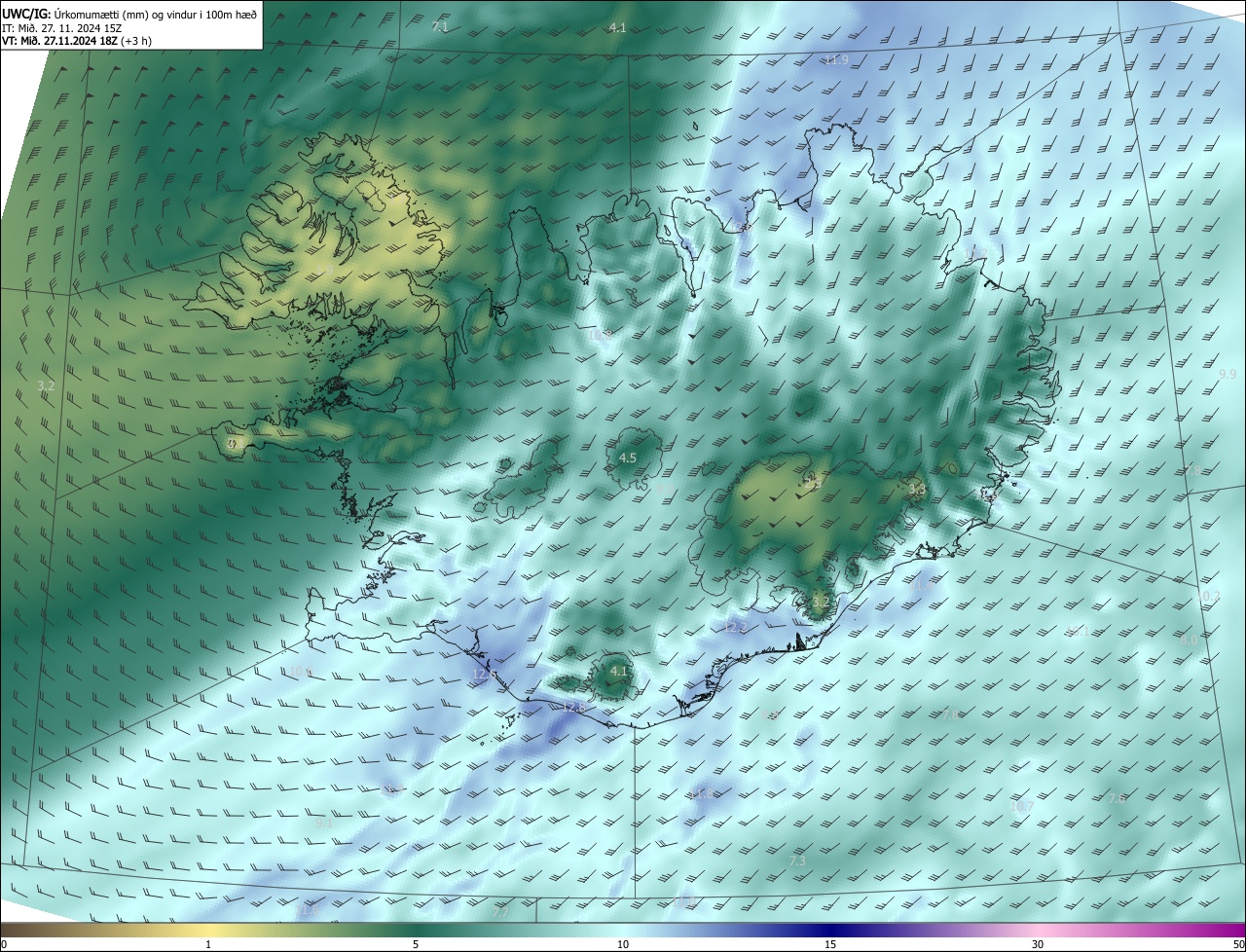
Task: Click the 10.1 value label
Action: [x=1077, y=633]
